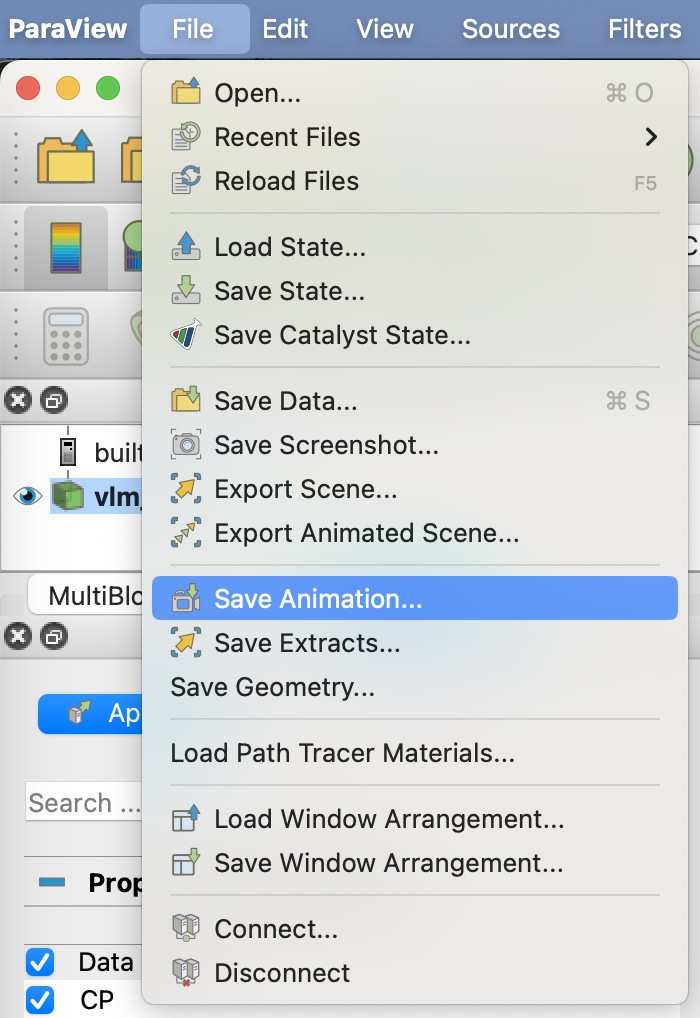
Task: Click the Reload Files icon
Action: (186, 180)
